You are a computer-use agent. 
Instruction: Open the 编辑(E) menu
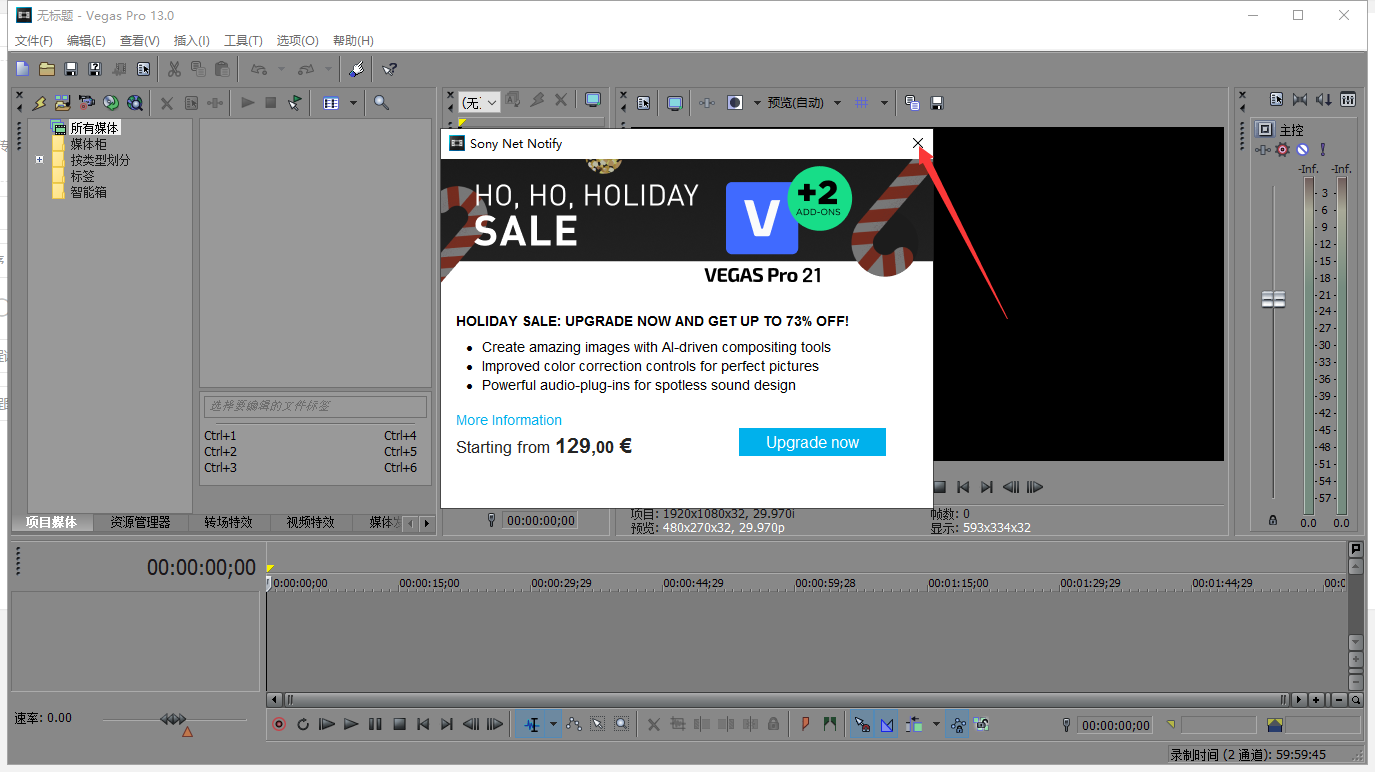click(x=86, y=41)
